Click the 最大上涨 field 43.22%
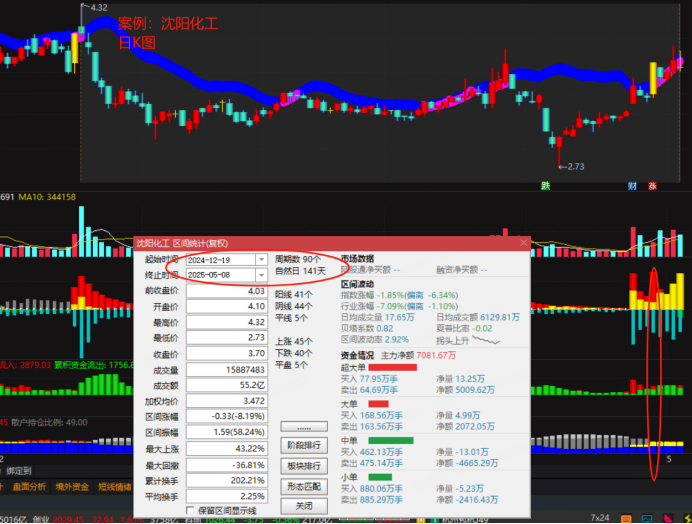Screen dimensions: 692x524 [227, 449]
